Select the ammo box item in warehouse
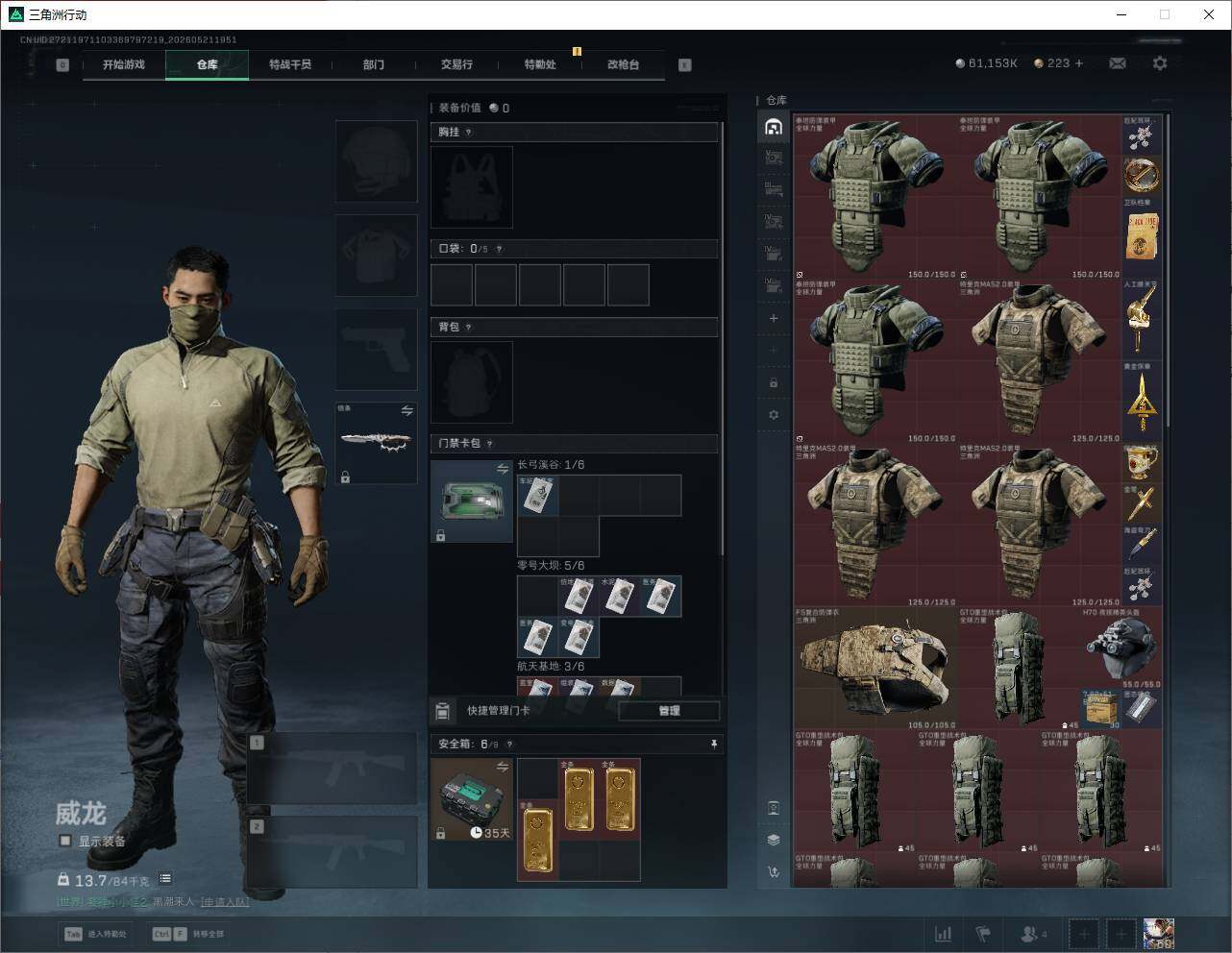The width and height of the screenshot is (1232, 953). (x=1101, y=708)
